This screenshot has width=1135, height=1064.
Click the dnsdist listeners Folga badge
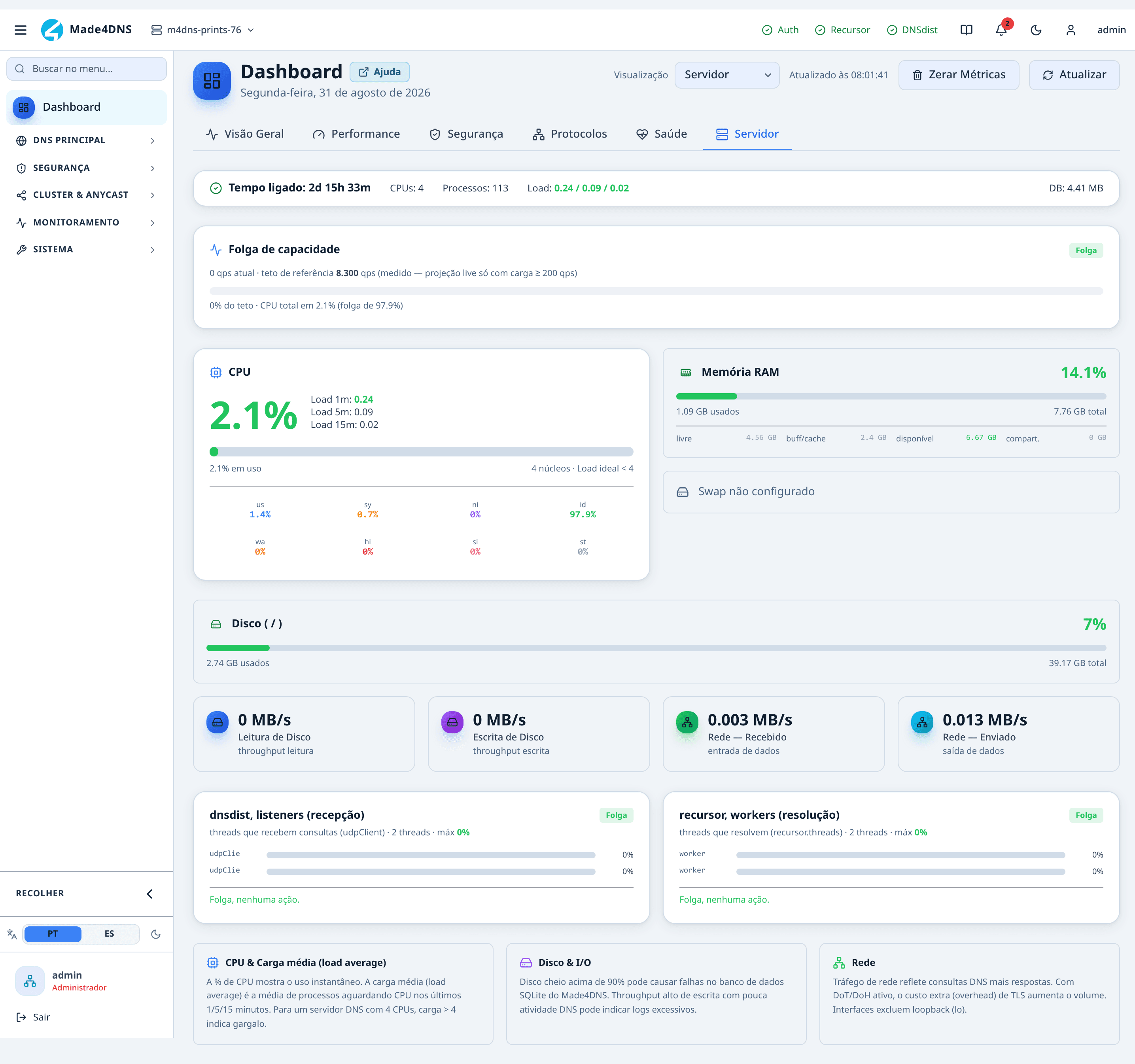click(x=616, y=815)
